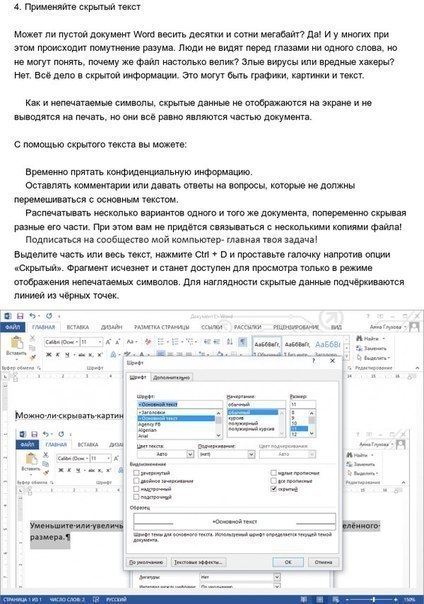Uncheck the скрытый hidden text checkbox
424x604 pixels.
(x=273, y=489)
